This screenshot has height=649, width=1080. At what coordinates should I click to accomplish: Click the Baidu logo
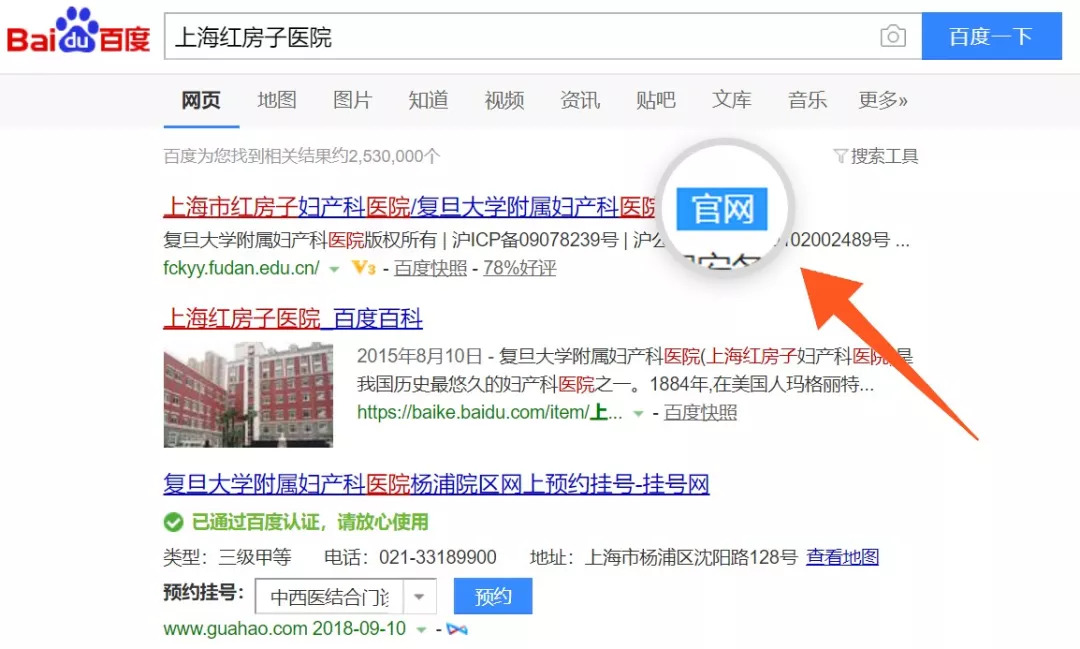pyautogui.click(x=78, y=33)
